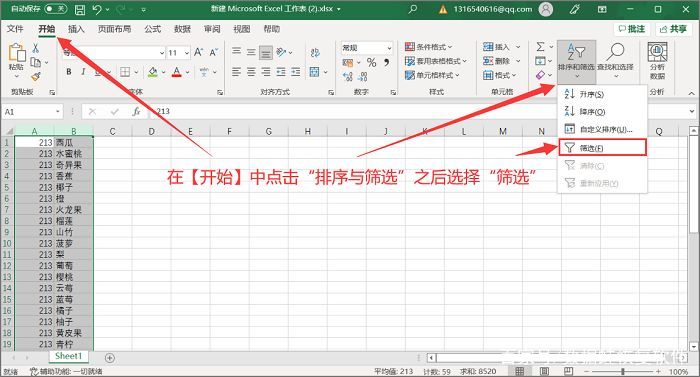Switch to Page Break Preview icon
The height and width of the screenshot is (377, 700).
[x=568, y=371]
